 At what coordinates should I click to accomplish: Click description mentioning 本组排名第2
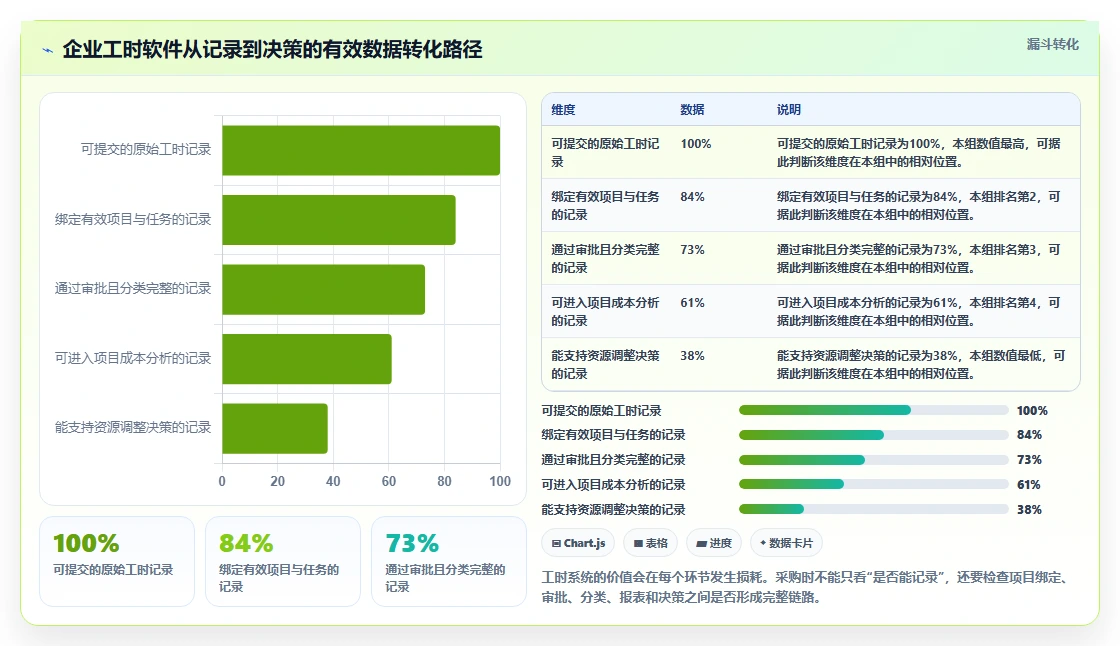(919, 205)
